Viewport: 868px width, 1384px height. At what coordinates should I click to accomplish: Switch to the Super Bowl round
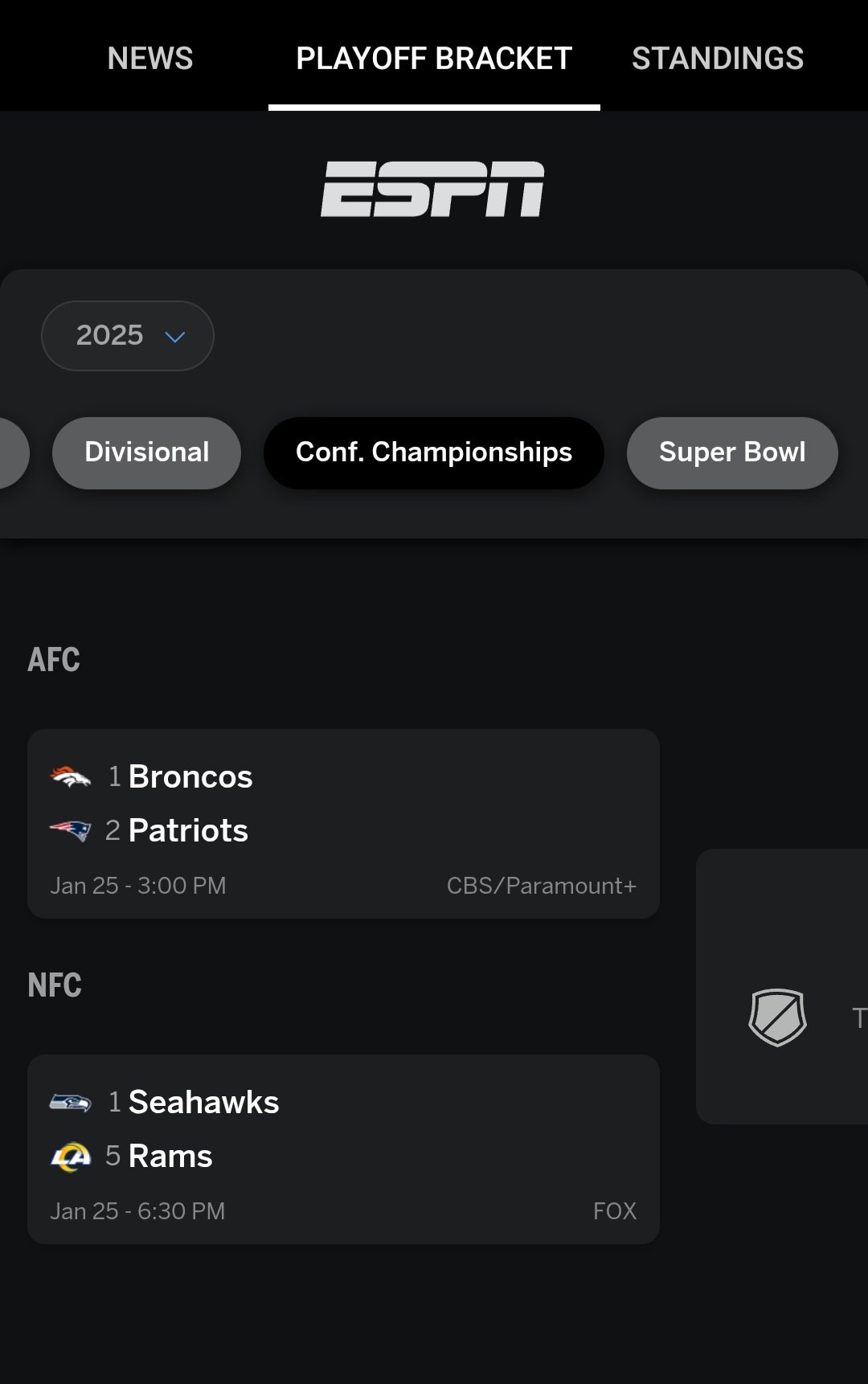pyautogui.click(x=732, y=452)
